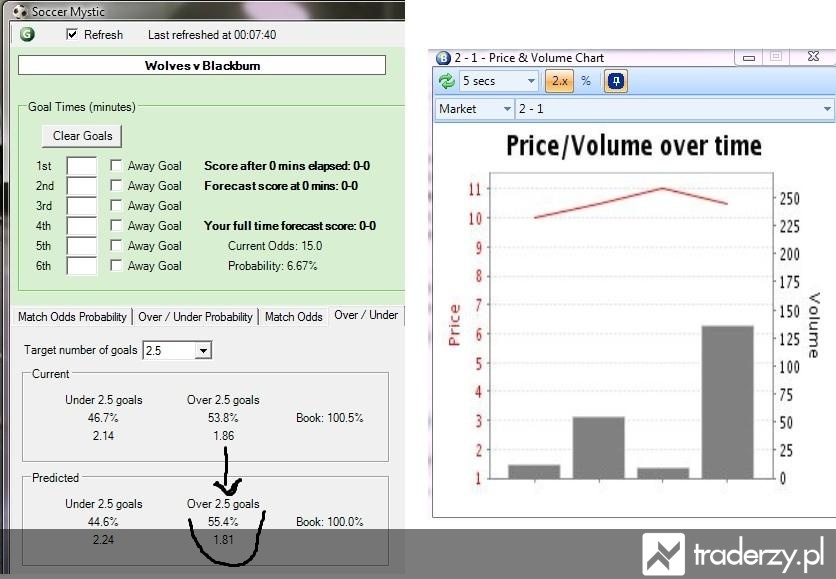This screenshot has height=579, width=836.
Task: Tick Away Goal for the 2nd goal
Action: (x=116, y=185)
